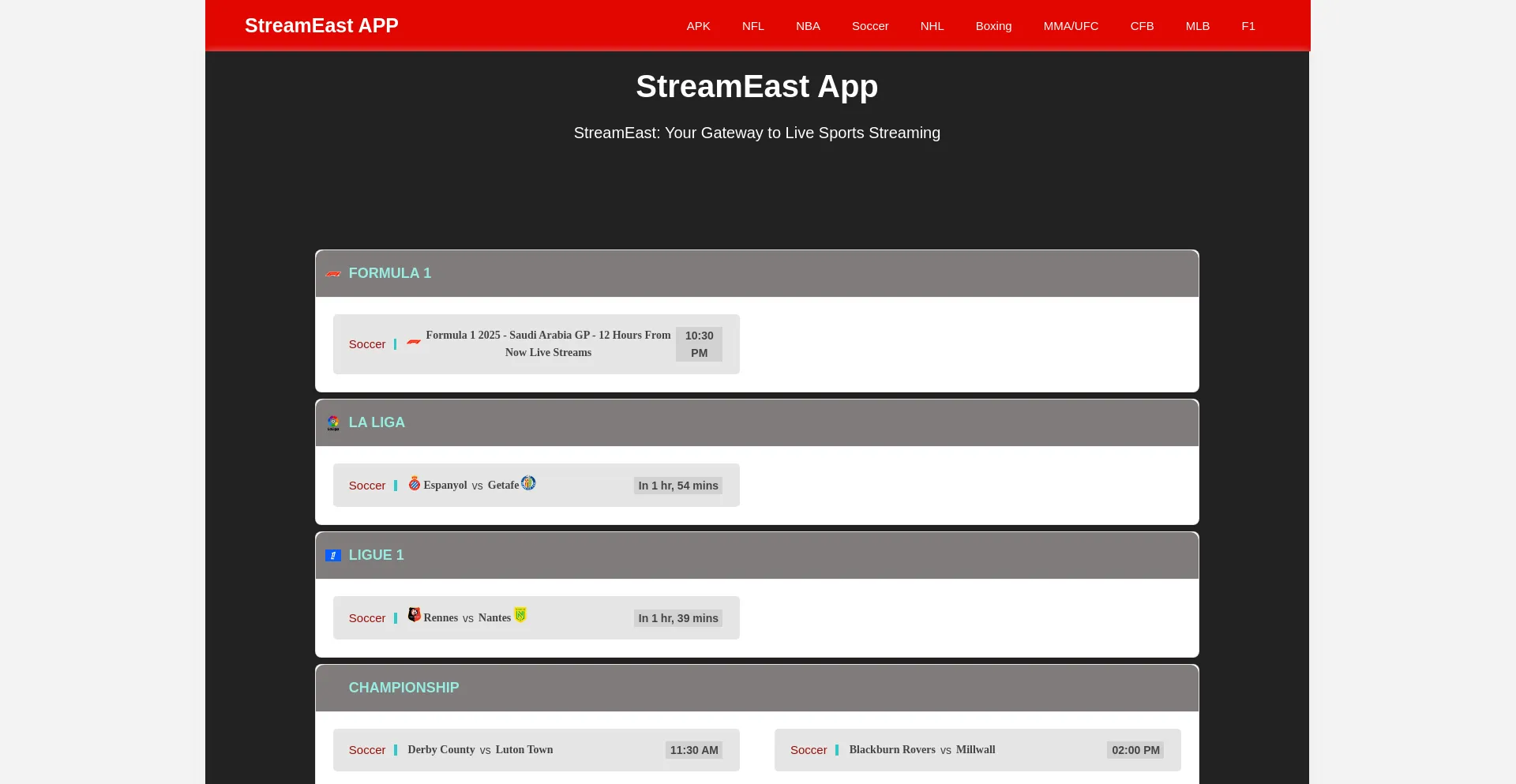Screen dimensions: 1516x784
Task: Go to the F1 nav link
Action: click(x=1248, y=26)
